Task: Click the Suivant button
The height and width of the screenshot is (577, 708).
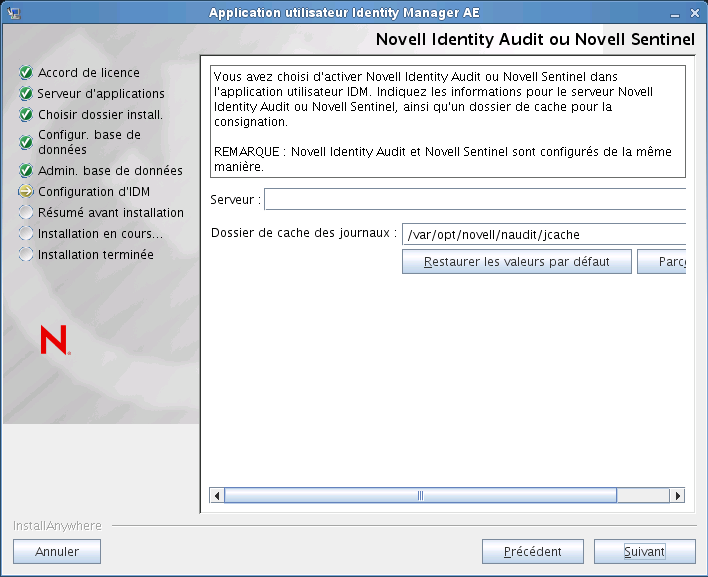Action: pyautogui.click(x=644, y=551)
